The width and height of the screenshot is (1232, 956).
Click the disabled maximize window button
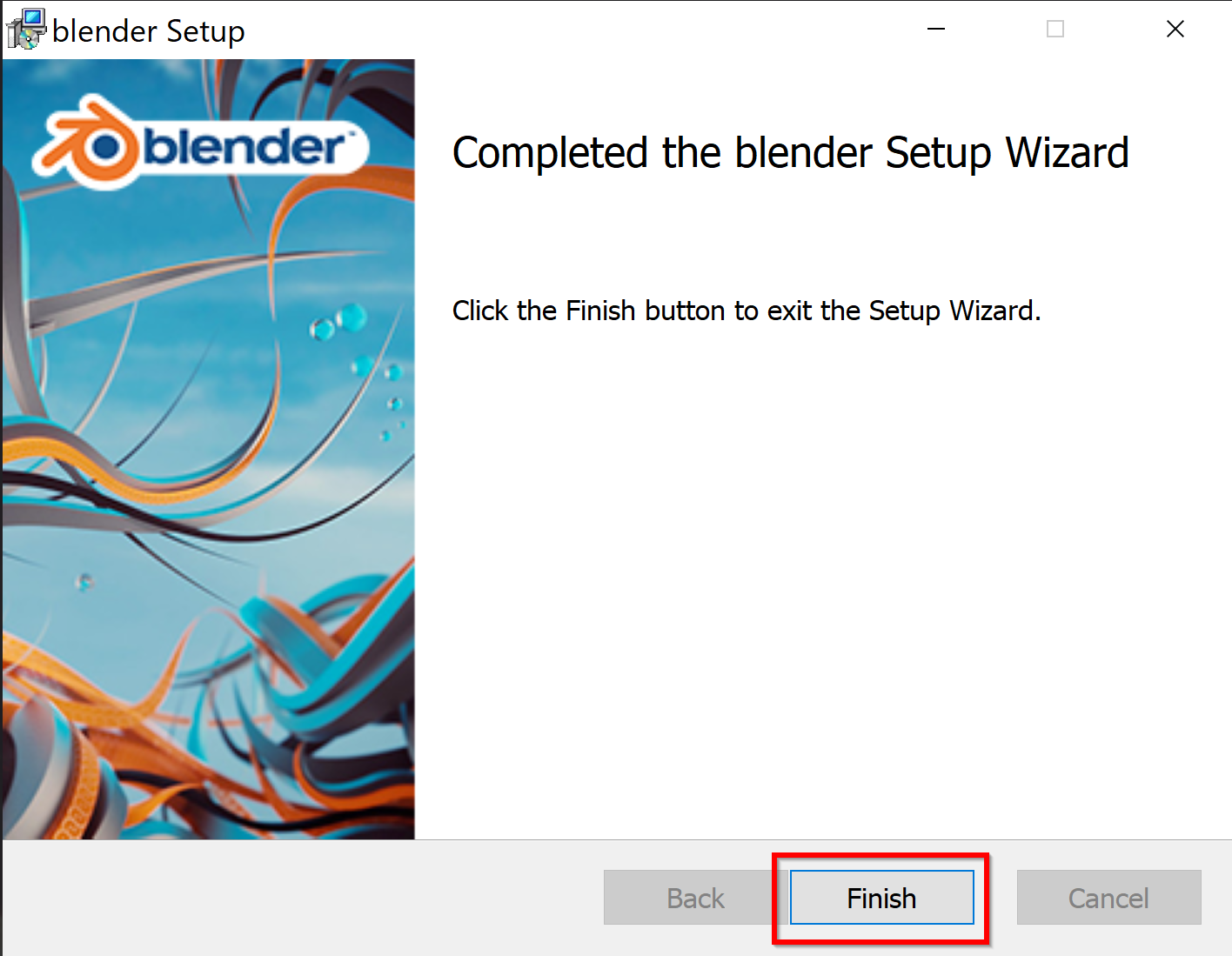click(1055, 29)
